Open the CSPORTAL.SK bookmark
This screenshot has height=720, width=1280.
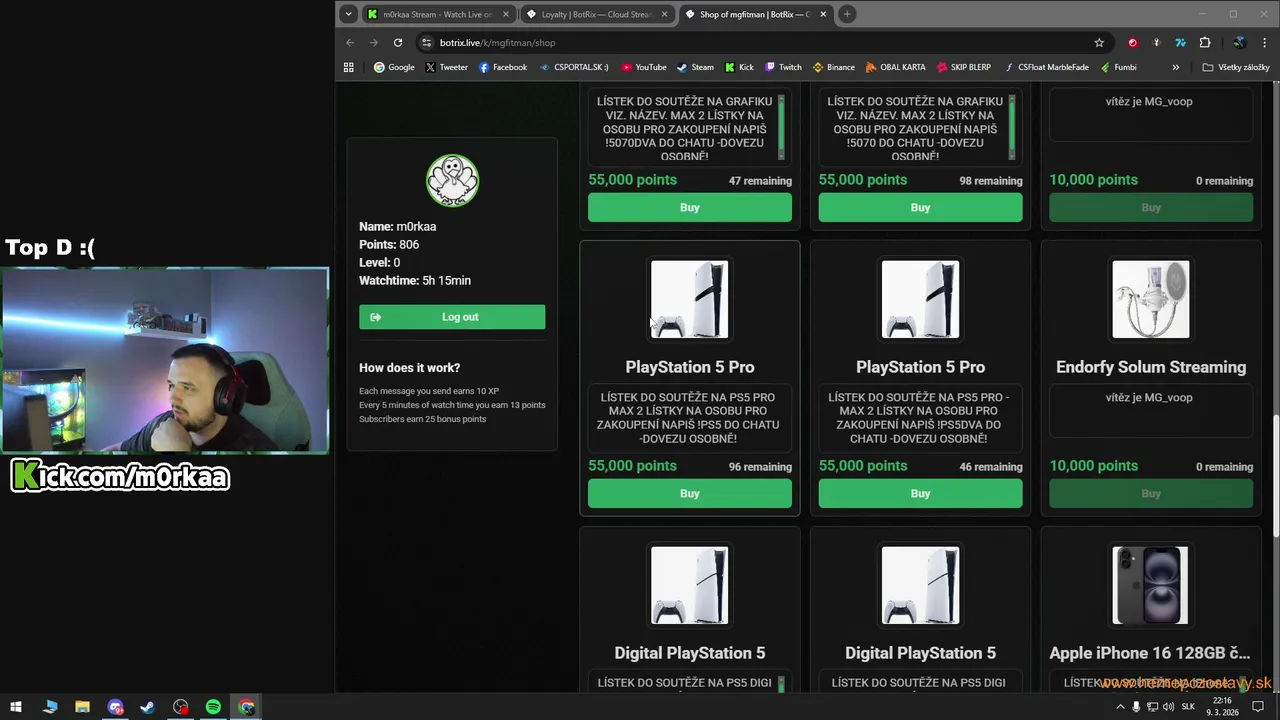(574, 67)
